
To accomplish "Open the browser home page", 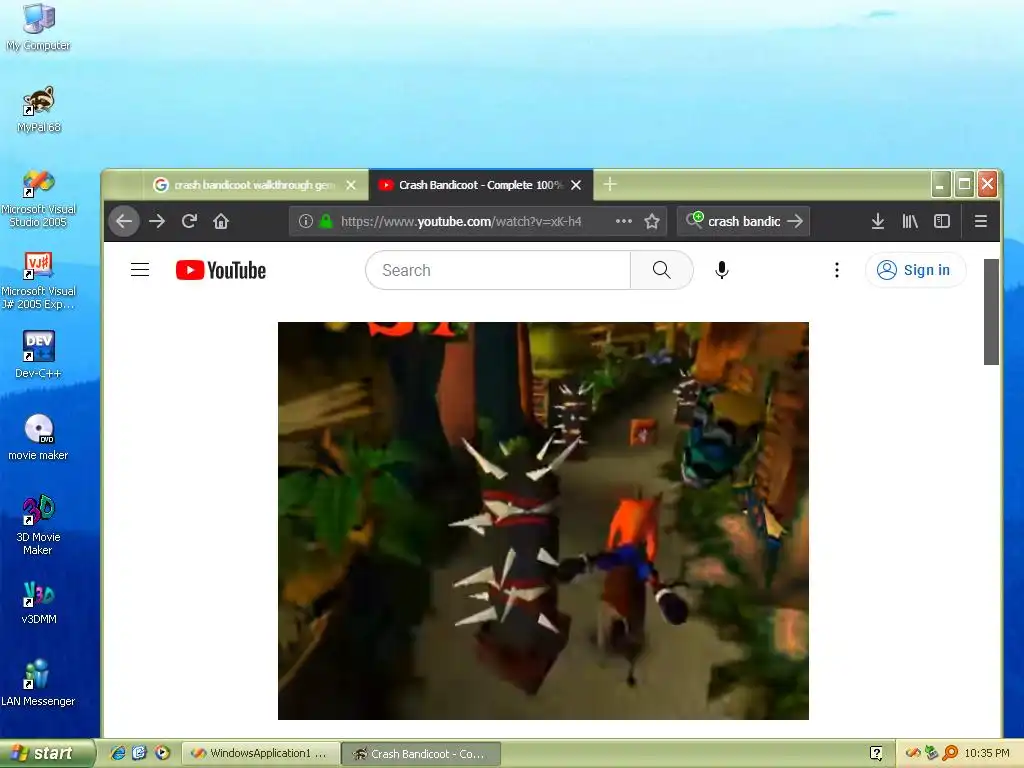I will 221,221.
